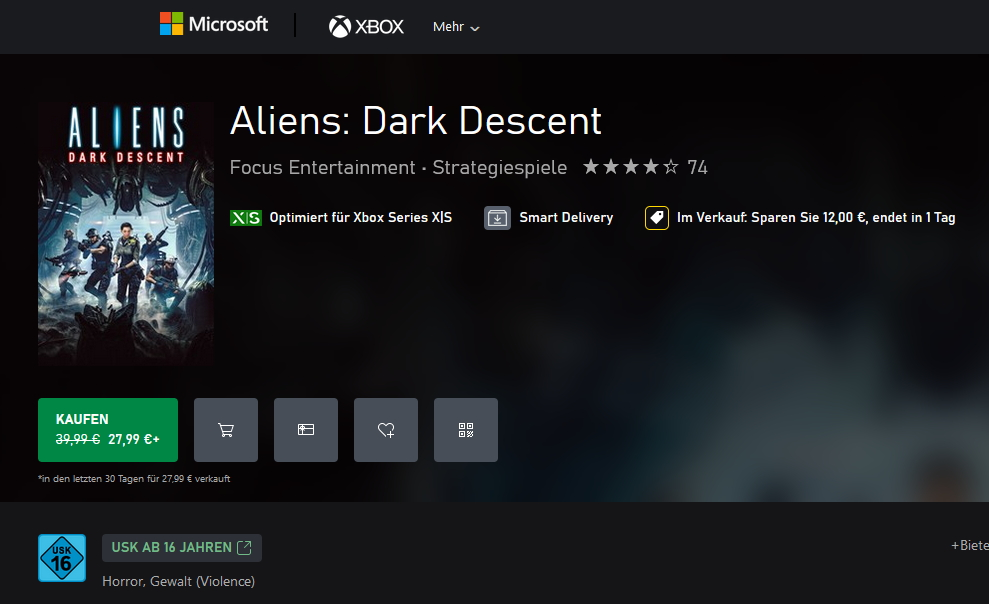Add game to shopping cart icon

(x=226, y=430)
